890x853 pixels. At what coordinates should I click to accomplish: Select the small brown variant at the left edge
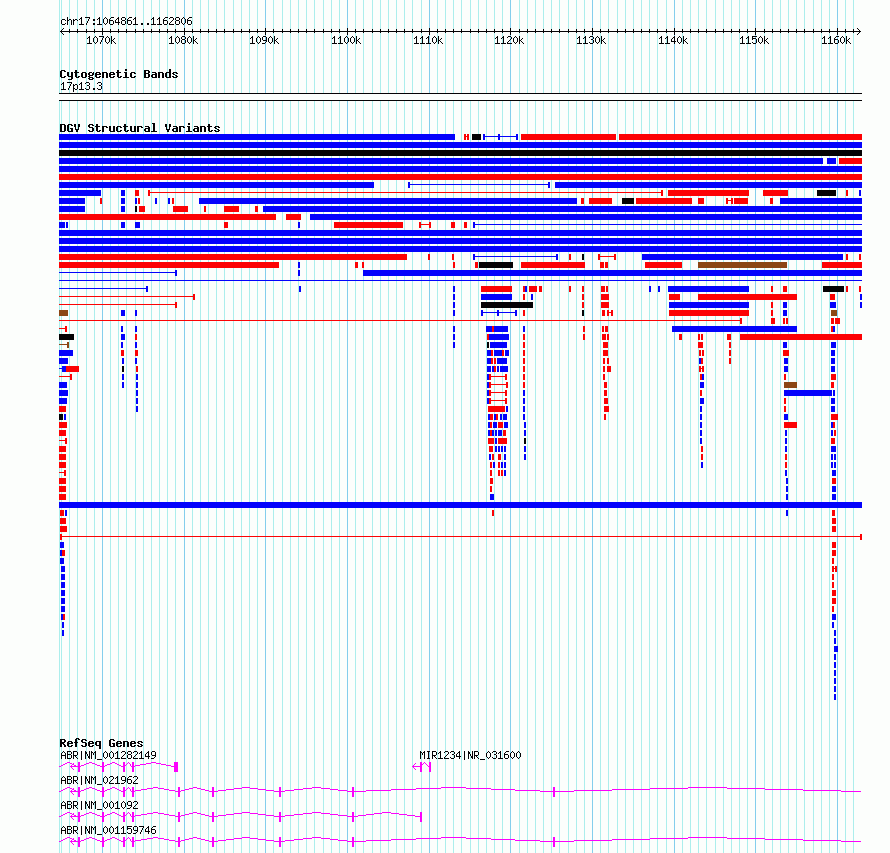64,313
